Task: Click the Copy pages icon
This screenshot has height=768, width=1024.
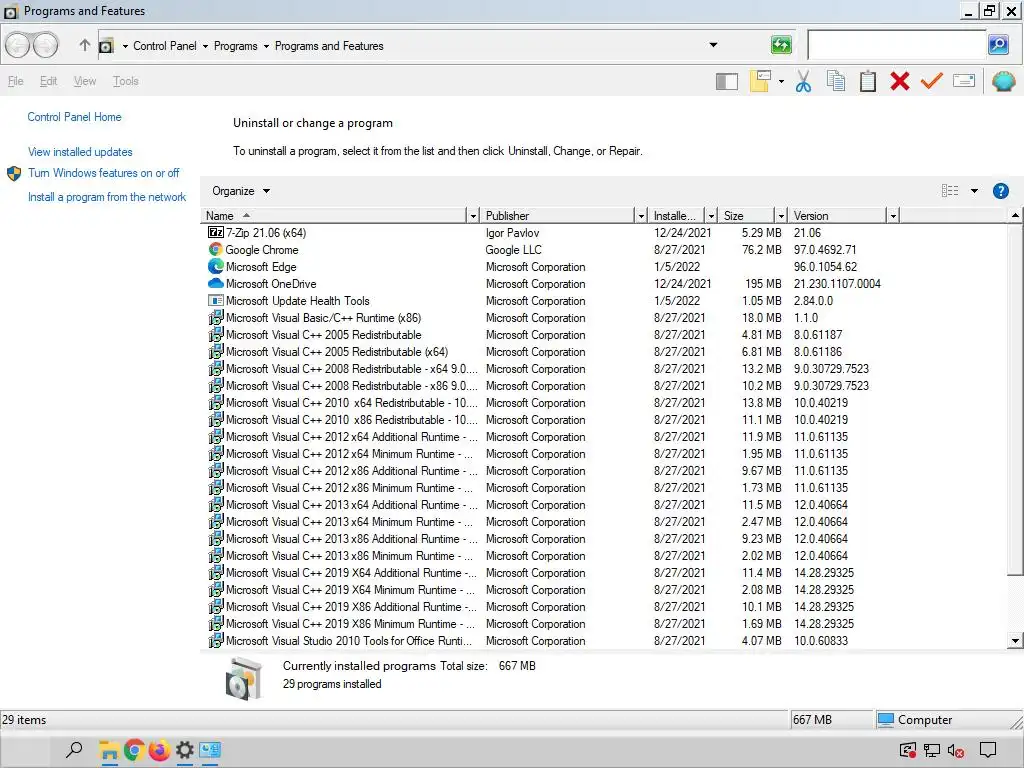Action: pos(835,81)
